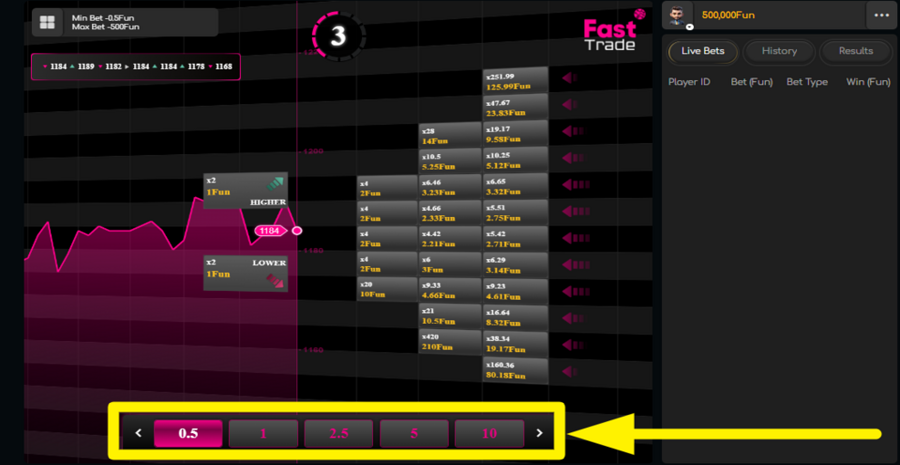Click the arrow icon beside x5.42 tile
The image size is (900, 465).
point(576,238)
